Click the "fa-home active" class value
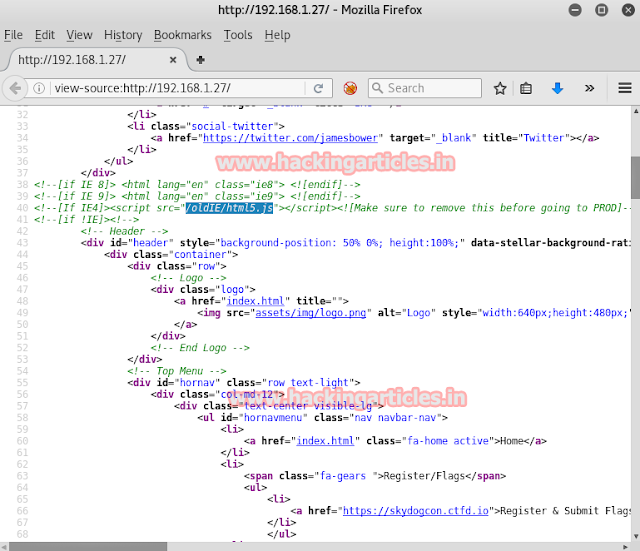Viewport: 640px width, 551px height. point(448,441)
